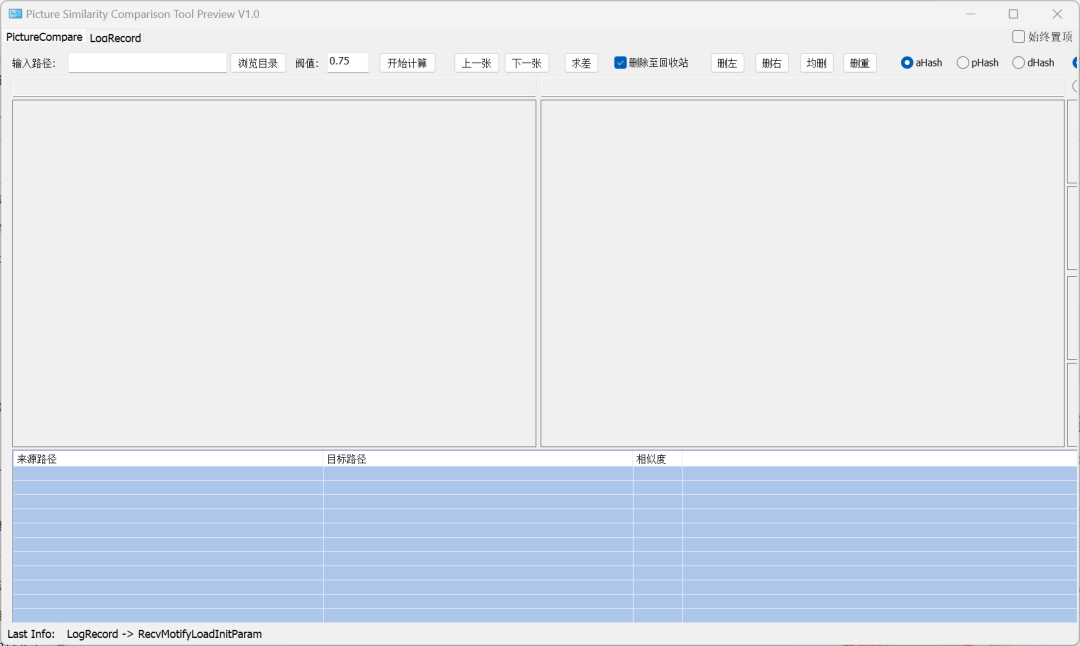Click the 来源路径 column header
Screen dimensions: 1080x646
pos(167,459)
